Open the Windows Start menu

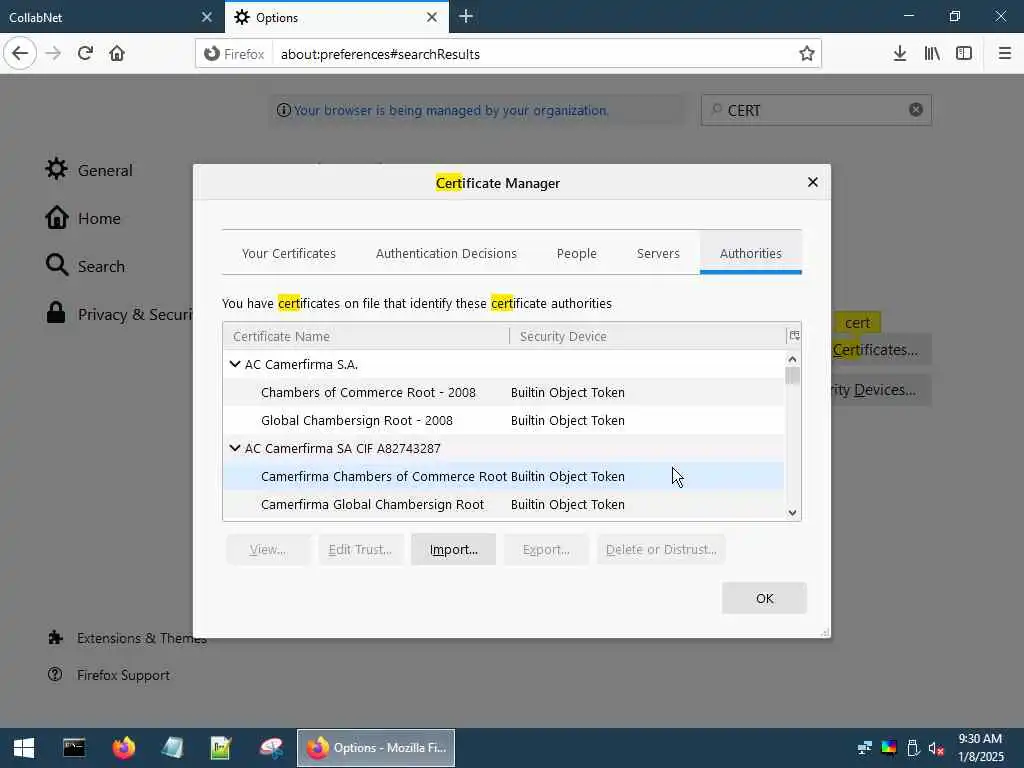24,748
